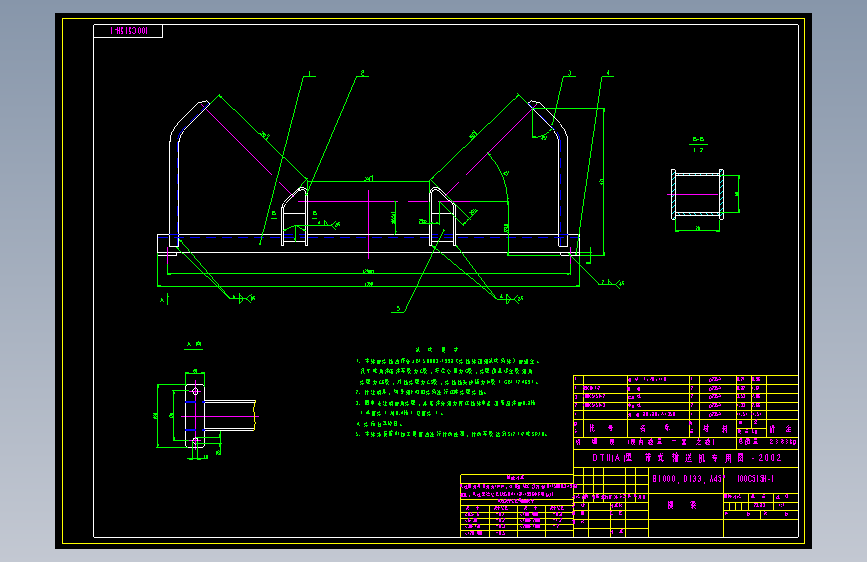
Task: Click the 'DTII(A)' conveyor title line dated 2002
Action: [687, 458]
